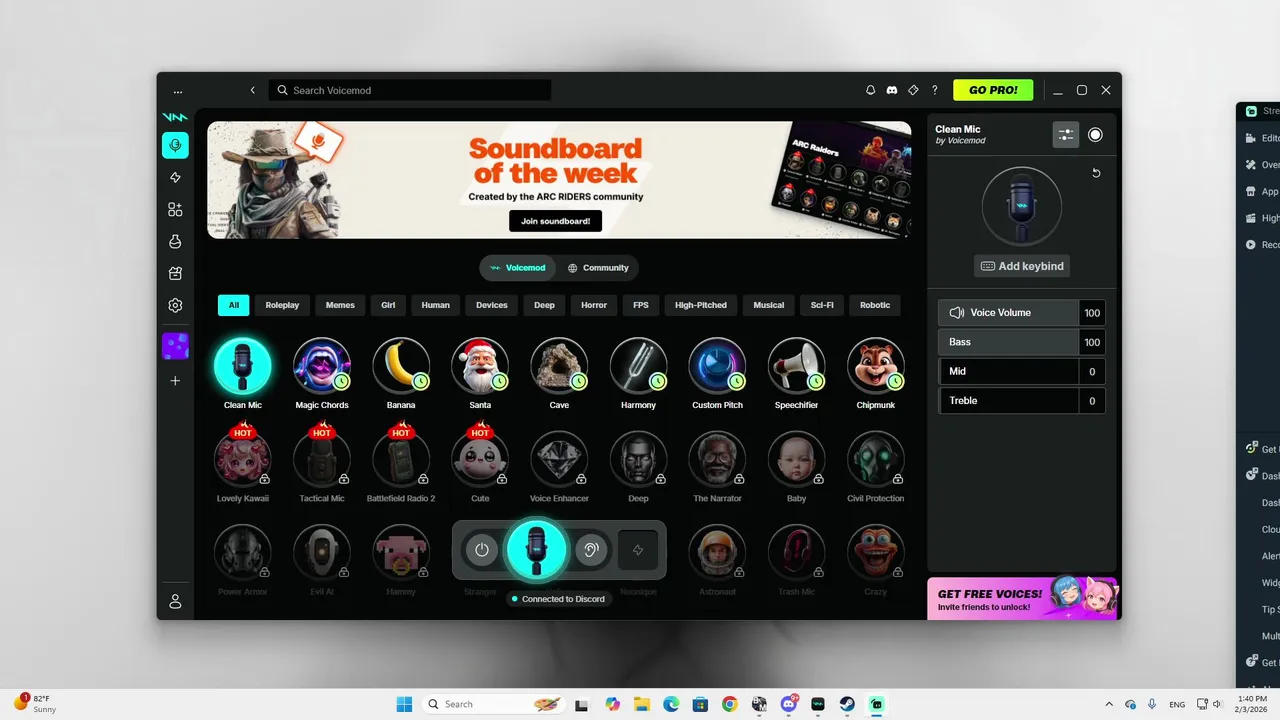
Task: Click the Join soundboard! button
Action: coord(555,221)
